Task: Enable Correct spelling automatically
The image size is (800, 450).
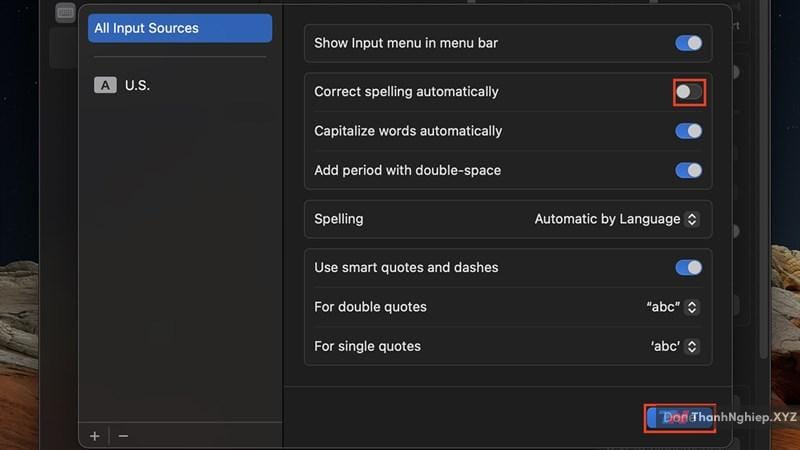Action: [x=688, y=92]
